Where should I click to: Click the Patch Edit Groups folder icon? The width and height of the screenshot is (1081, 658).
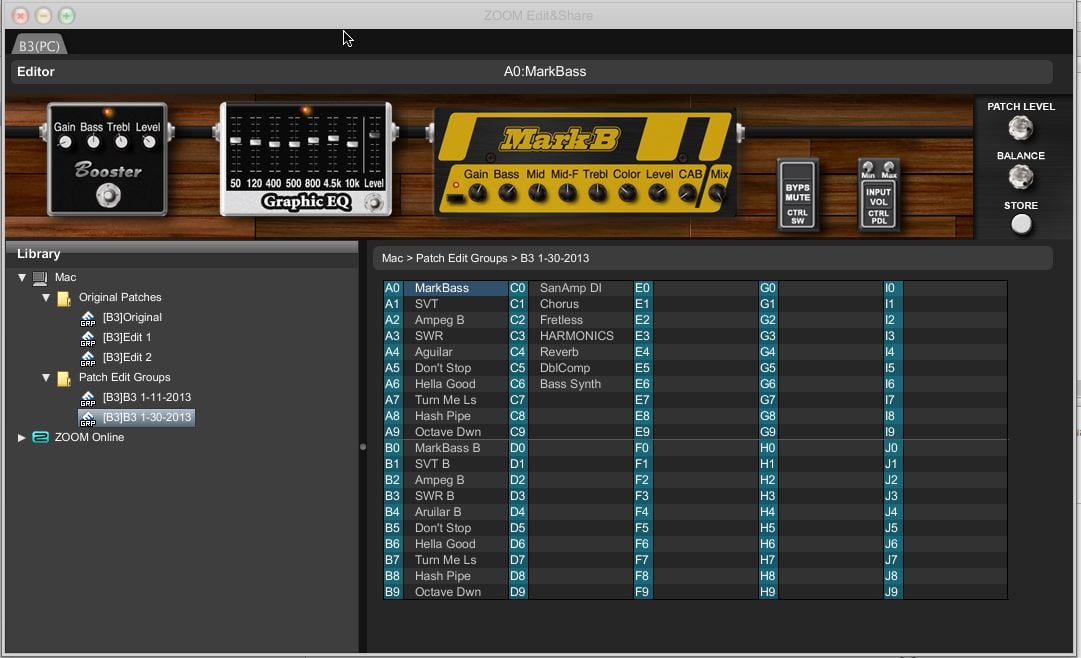point(64,378)
